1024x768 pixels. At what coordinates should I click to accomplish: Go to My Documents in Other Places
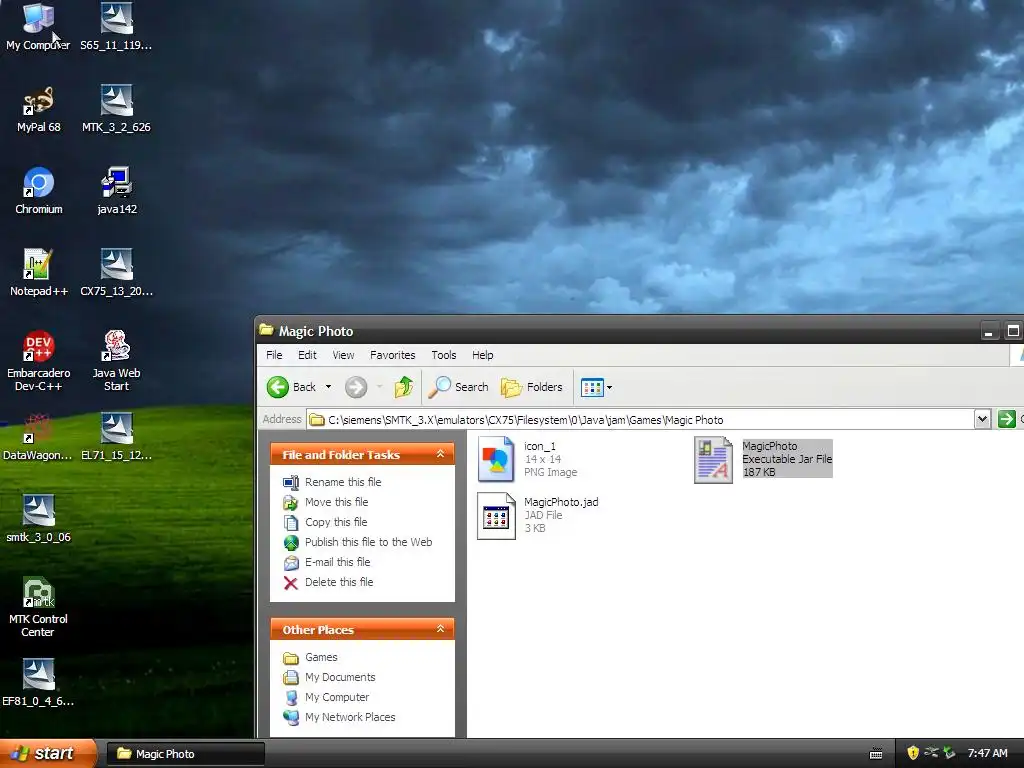coord(329,677)
